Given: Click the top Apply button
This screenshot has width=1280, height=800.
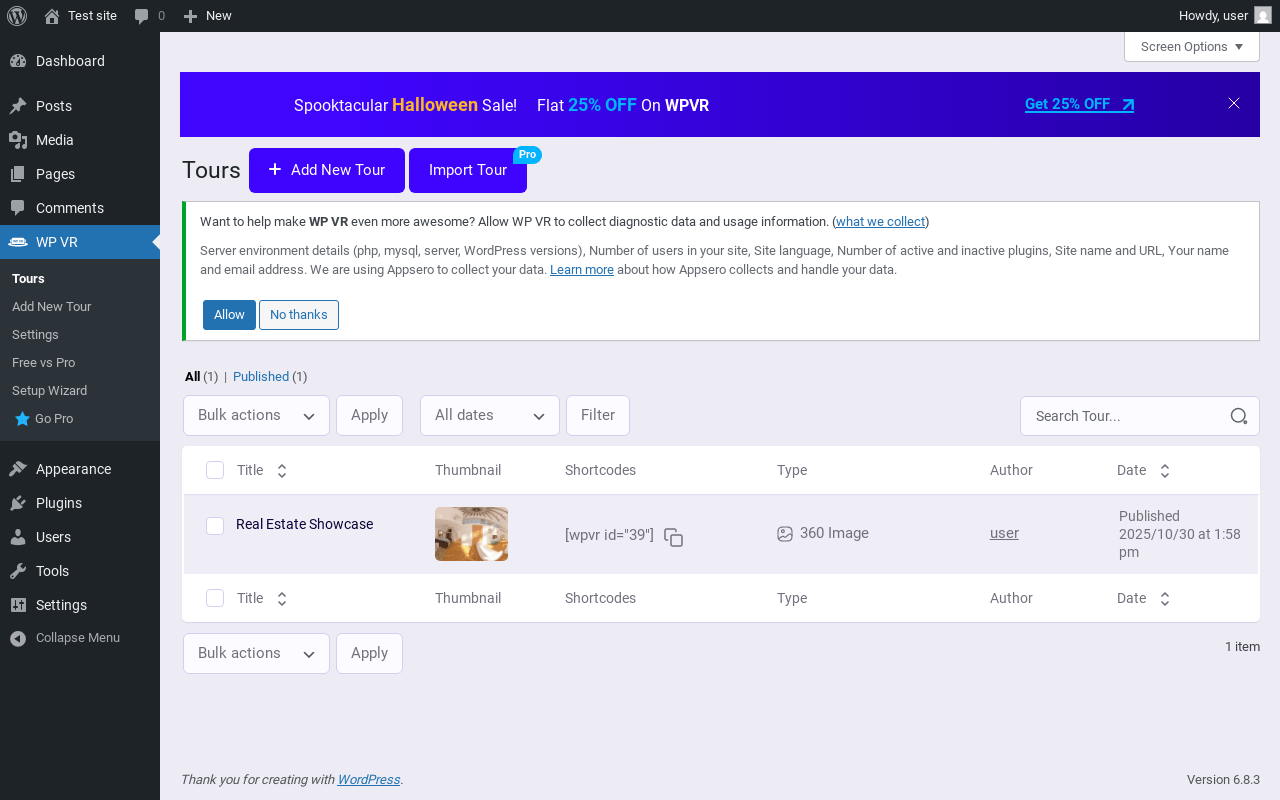Looking at the screenshot, I should pyautogui.click(x=369, y=416).
